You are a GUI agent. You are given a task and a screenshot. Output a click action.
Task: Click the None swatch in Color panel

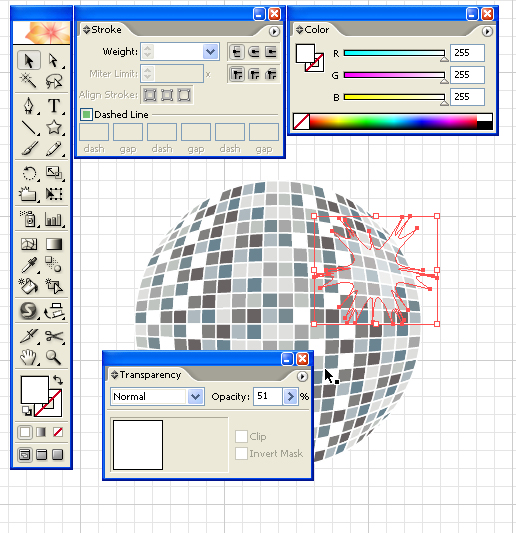(x=301, y=122)
